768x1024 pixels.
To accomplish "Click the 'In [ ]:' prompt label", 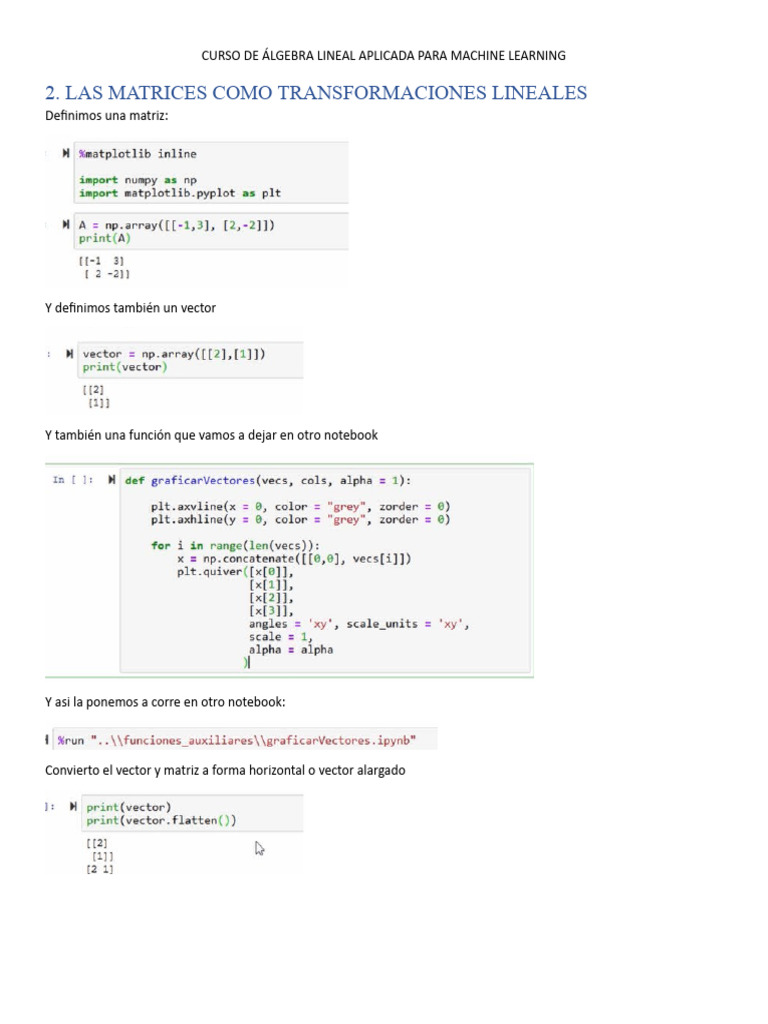I will click(72, 480).
